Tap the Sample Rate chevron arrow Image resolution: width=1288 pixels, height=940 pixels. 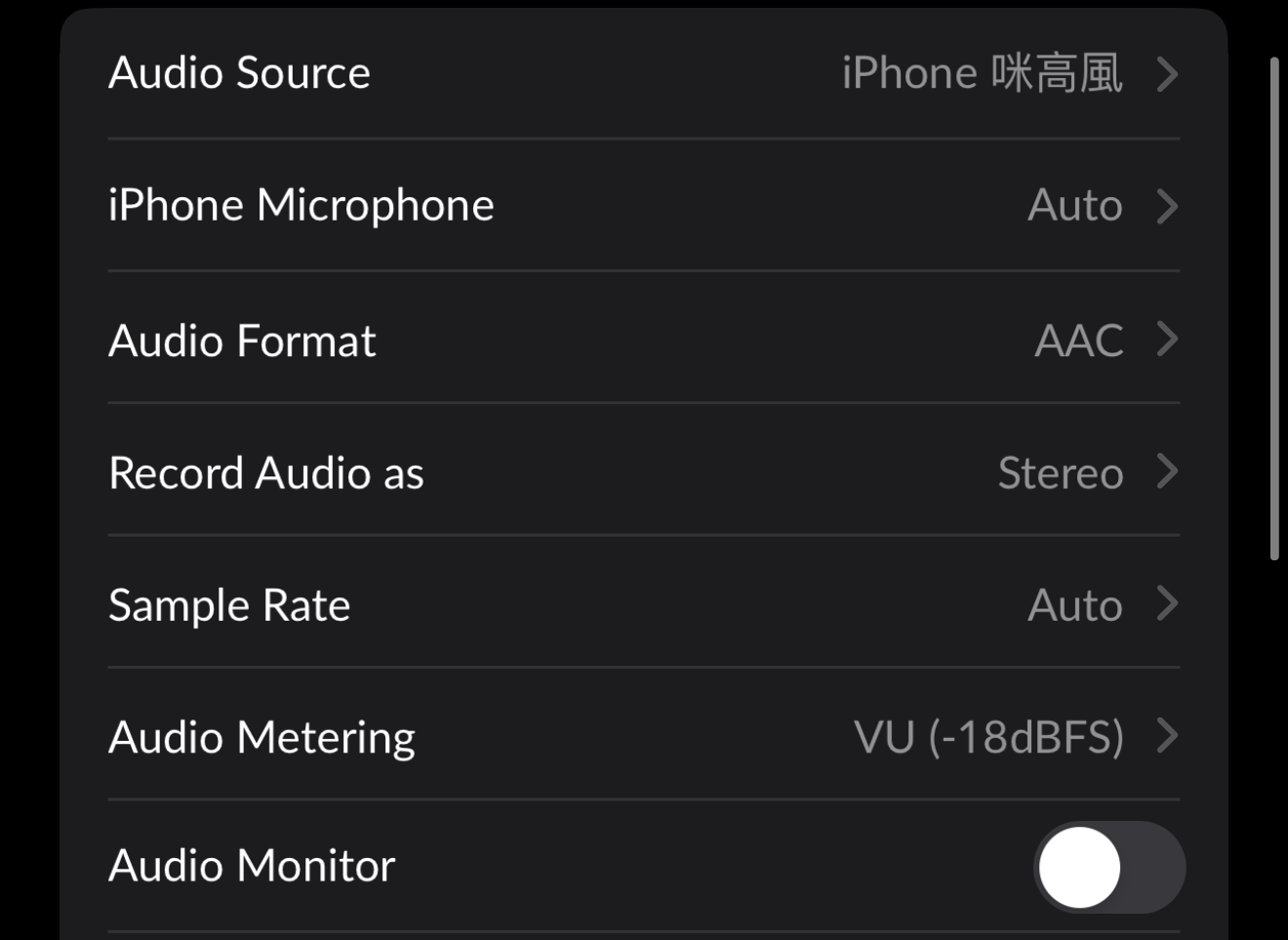pos(1167,604)
